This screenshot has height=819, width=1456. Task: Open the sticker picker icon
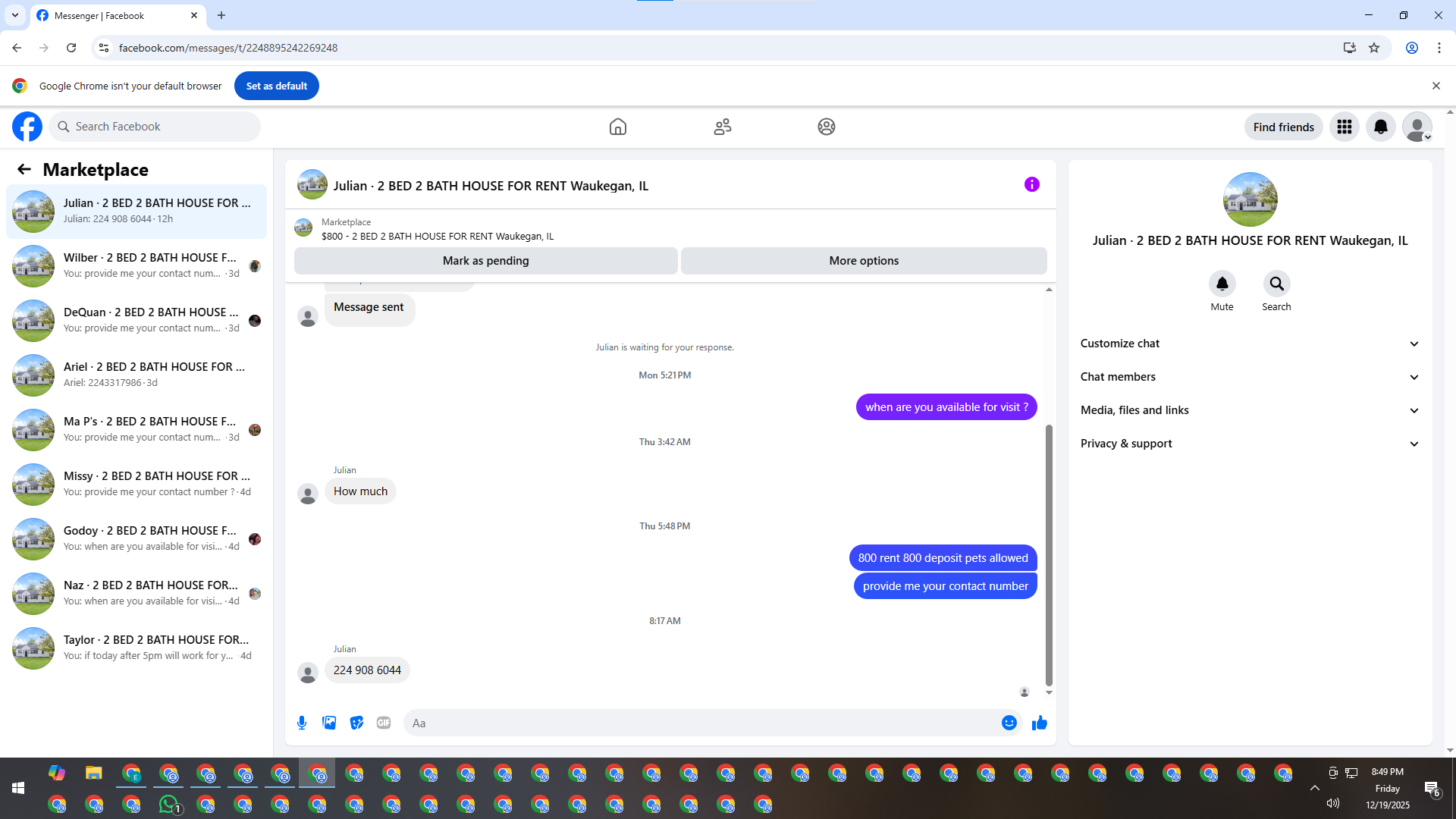[356, 723]
